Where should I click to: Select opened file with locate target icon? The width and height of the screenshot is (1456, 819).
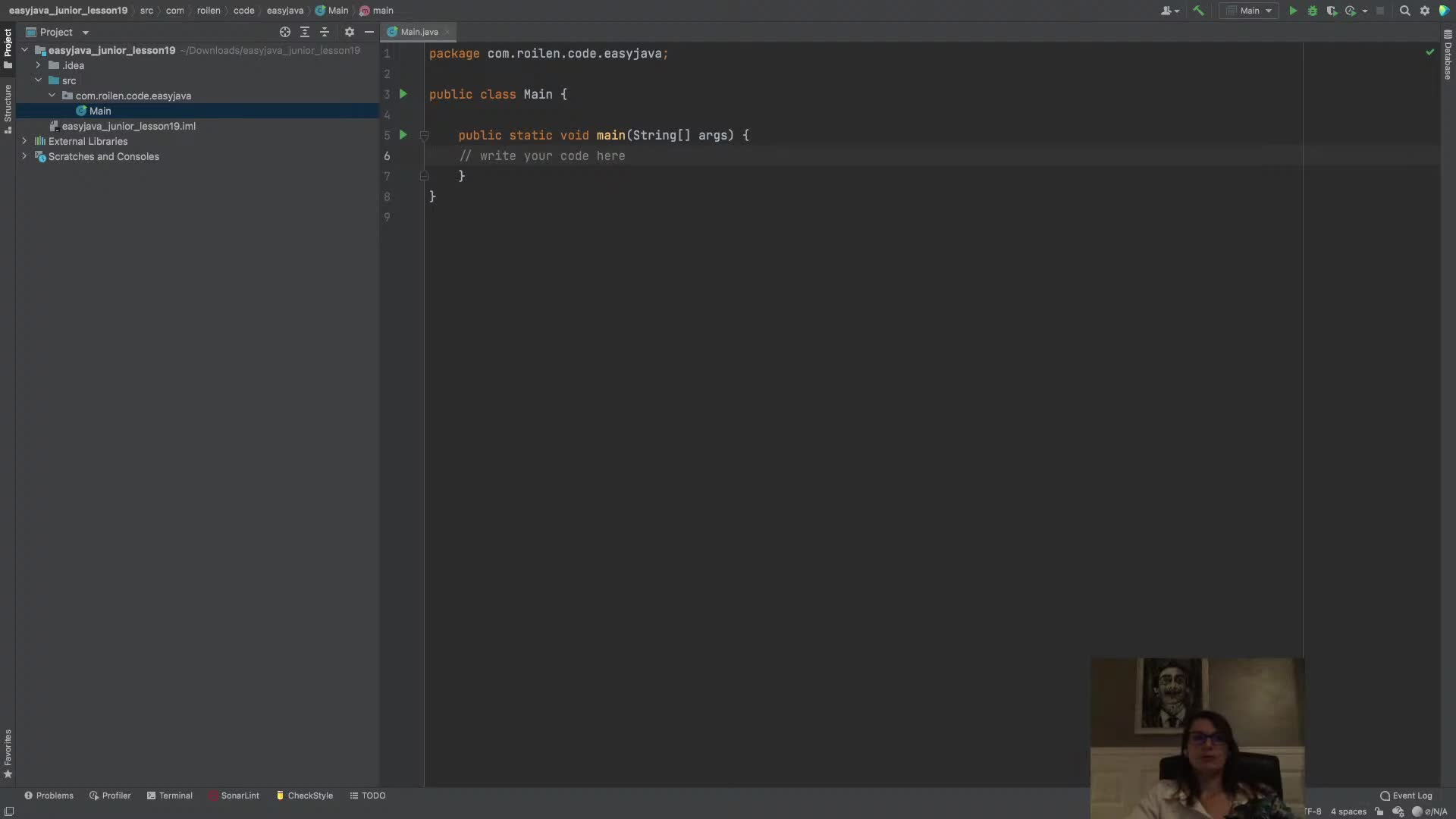point(285,32)
